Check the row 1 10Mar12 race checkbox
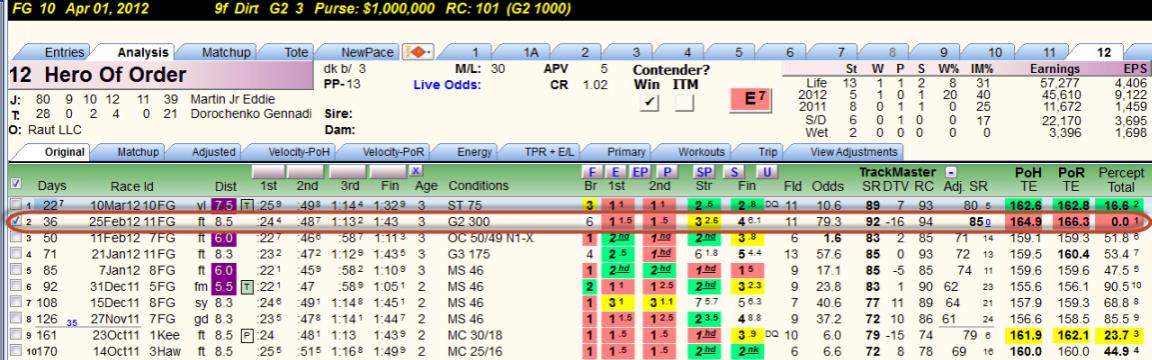Viewport: 1152px width, 360px height. (15, 204)
